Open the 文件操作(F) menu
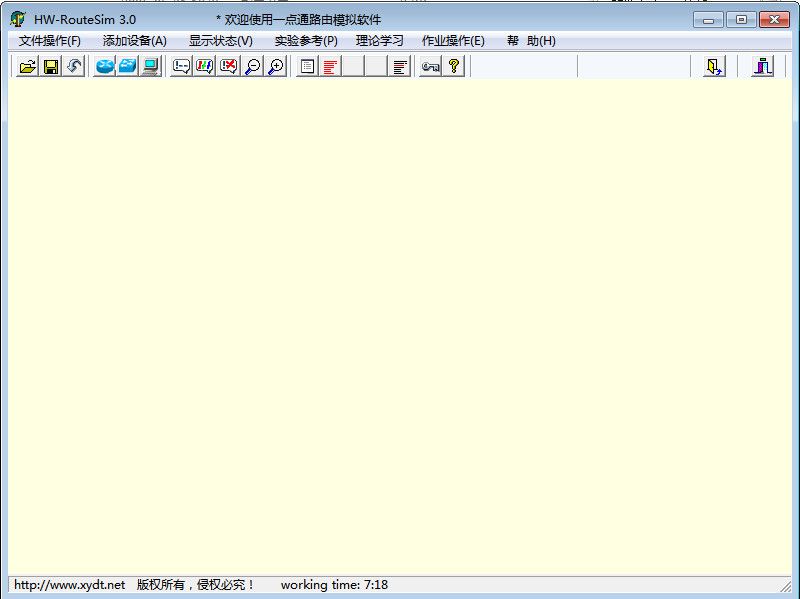Screen dimensions: 800x599 (49, 41)
